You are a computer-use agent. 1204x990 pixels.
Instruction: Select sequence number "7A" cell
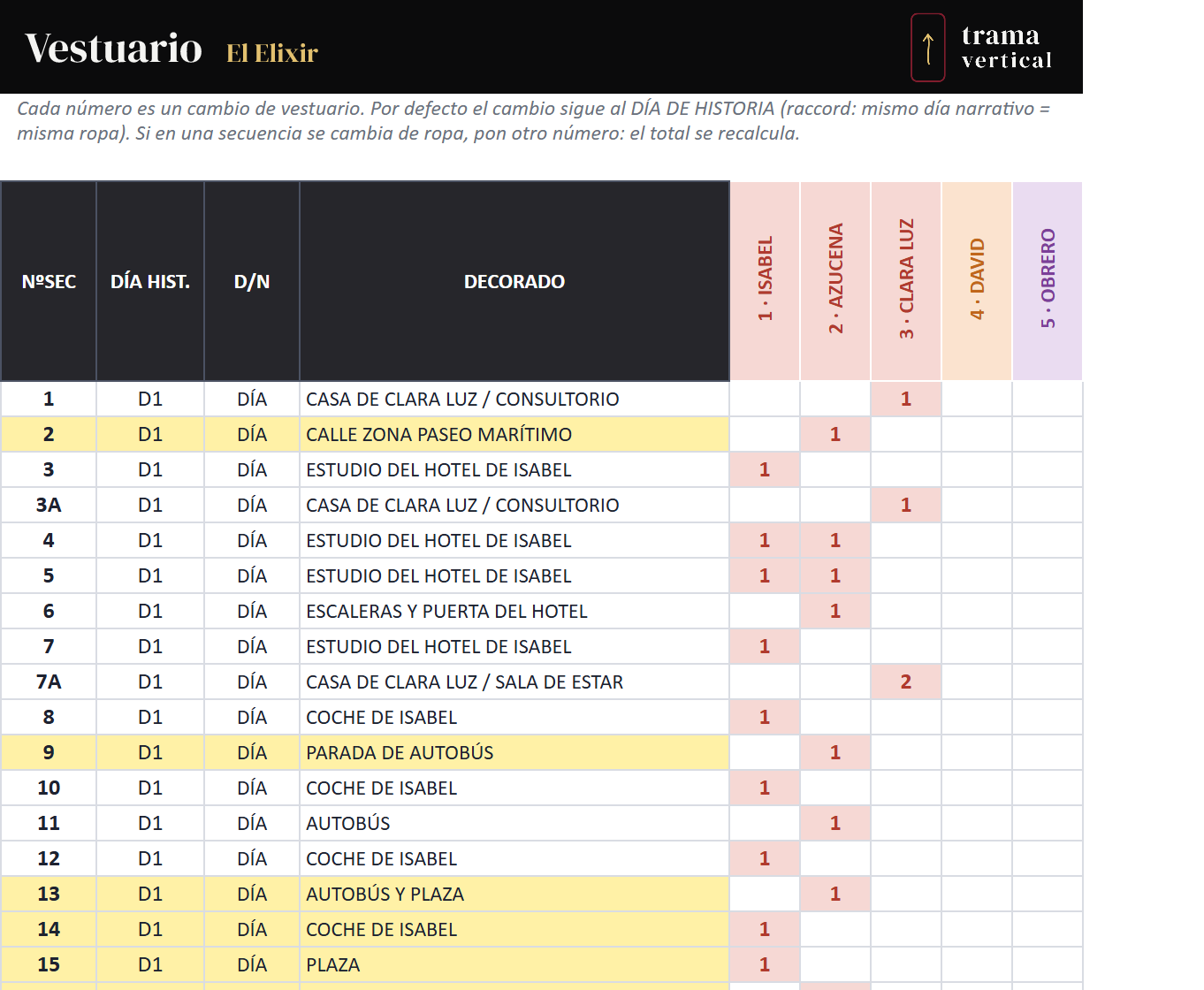pyautogui.click(x=49, y=682)
